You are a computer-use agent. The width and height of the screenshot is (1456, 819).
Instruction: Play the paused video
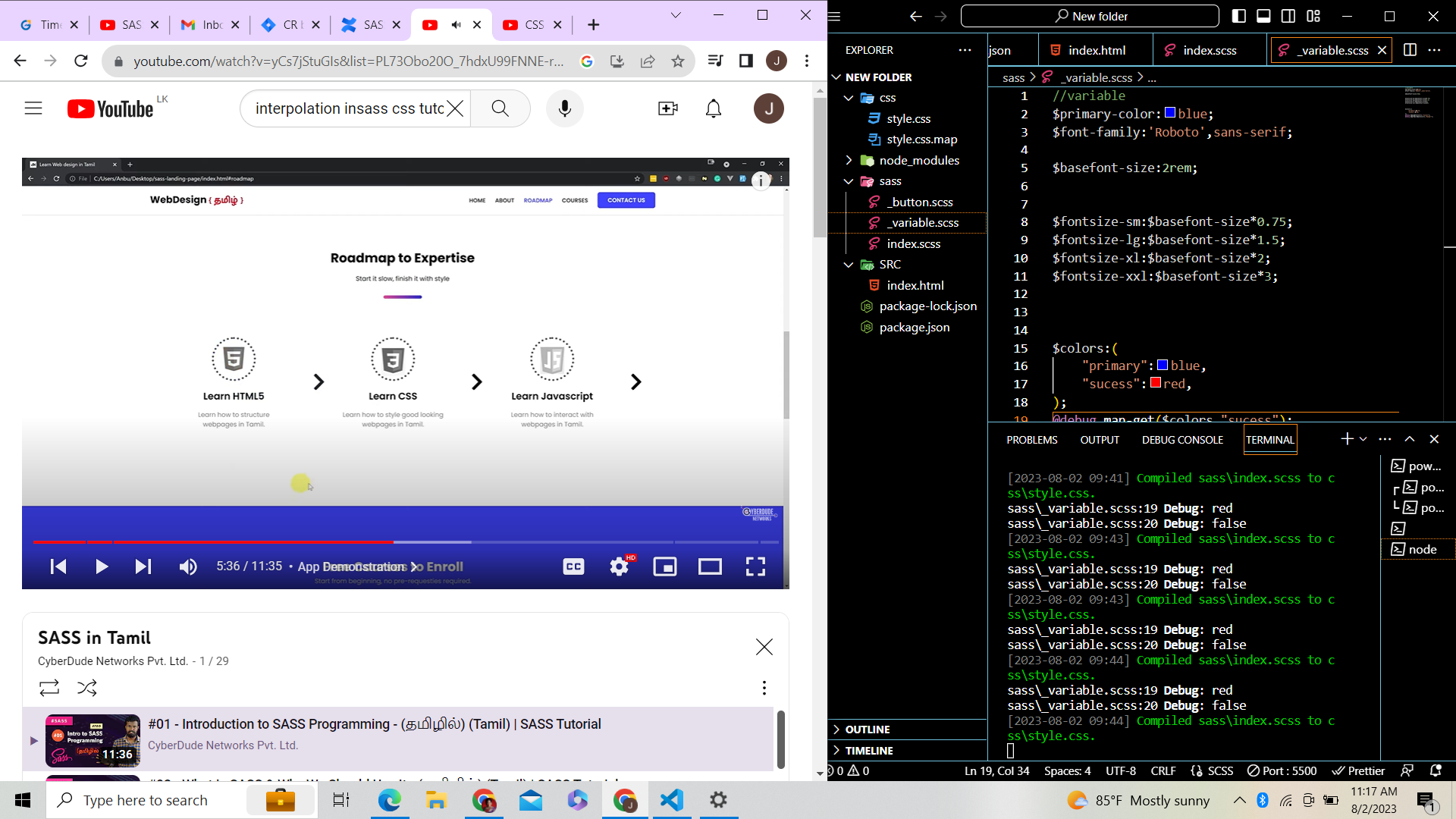coord(101,566)
